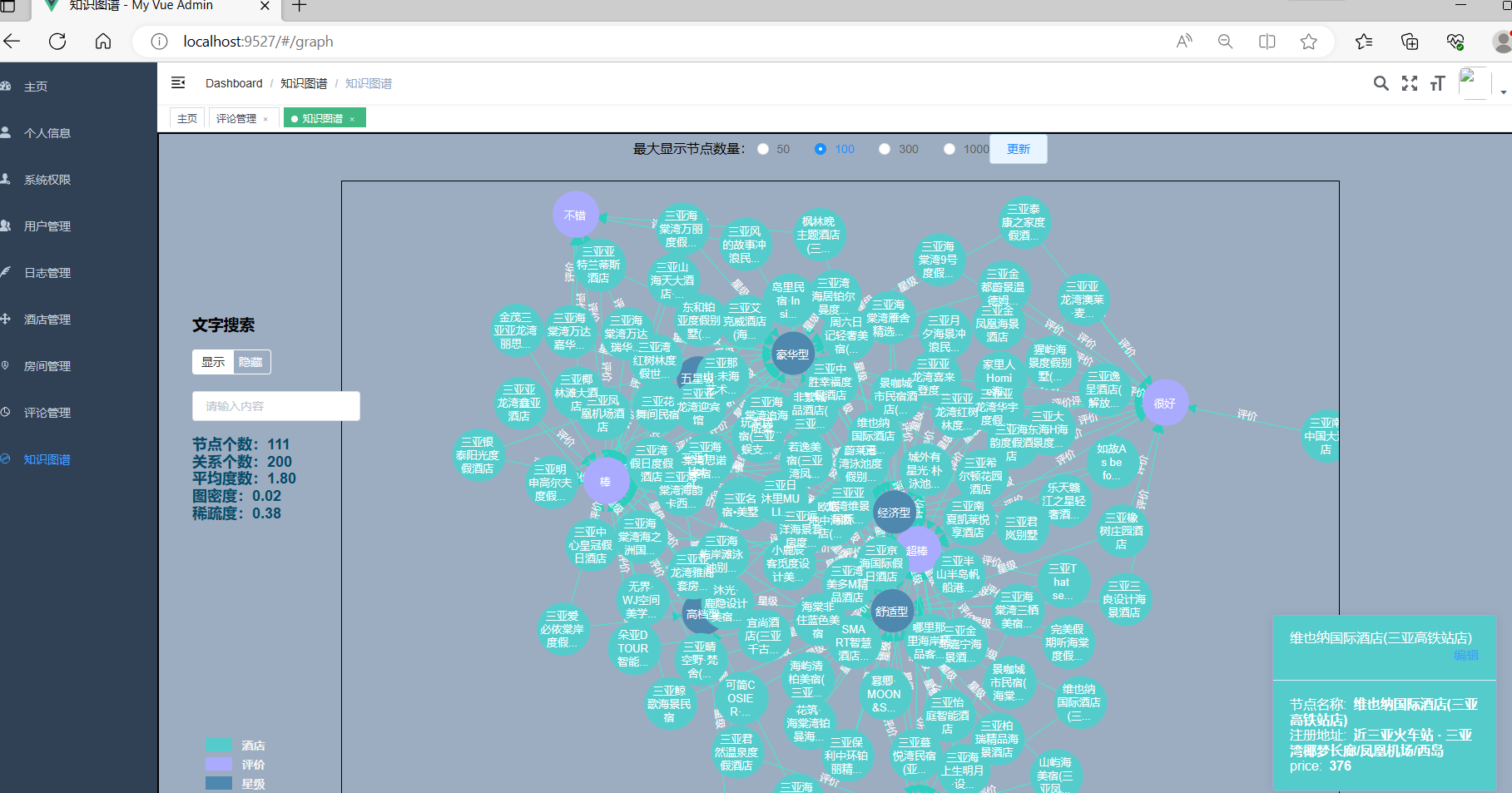Open the header search icon
This screenshot has height=793, width=1512.
pyautogui.click(x=1381, y=83)
